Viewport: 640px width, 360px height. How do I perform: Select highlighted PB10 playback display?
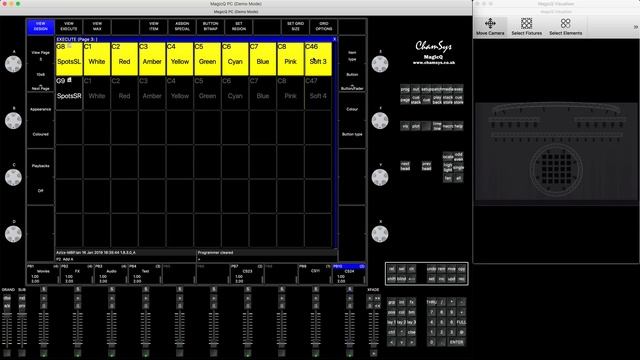(x=349, y=274)
